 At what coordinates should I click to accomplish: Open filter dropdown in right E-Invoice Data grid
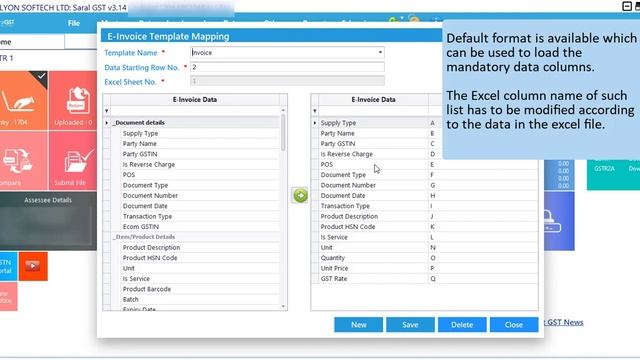[x=315, y=111]
